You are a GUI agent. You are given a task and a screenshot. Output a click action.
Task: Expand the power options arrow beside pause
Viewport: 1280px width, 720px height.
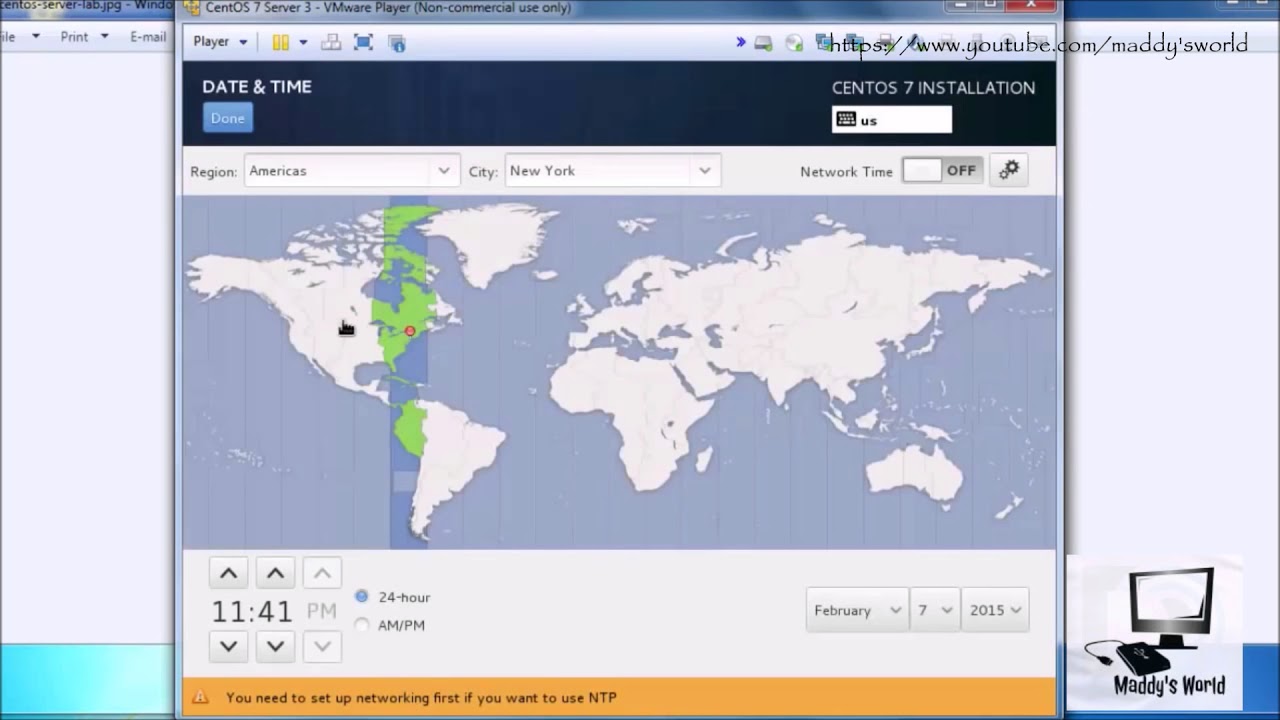pyautogui.click(x=303, y=42)
